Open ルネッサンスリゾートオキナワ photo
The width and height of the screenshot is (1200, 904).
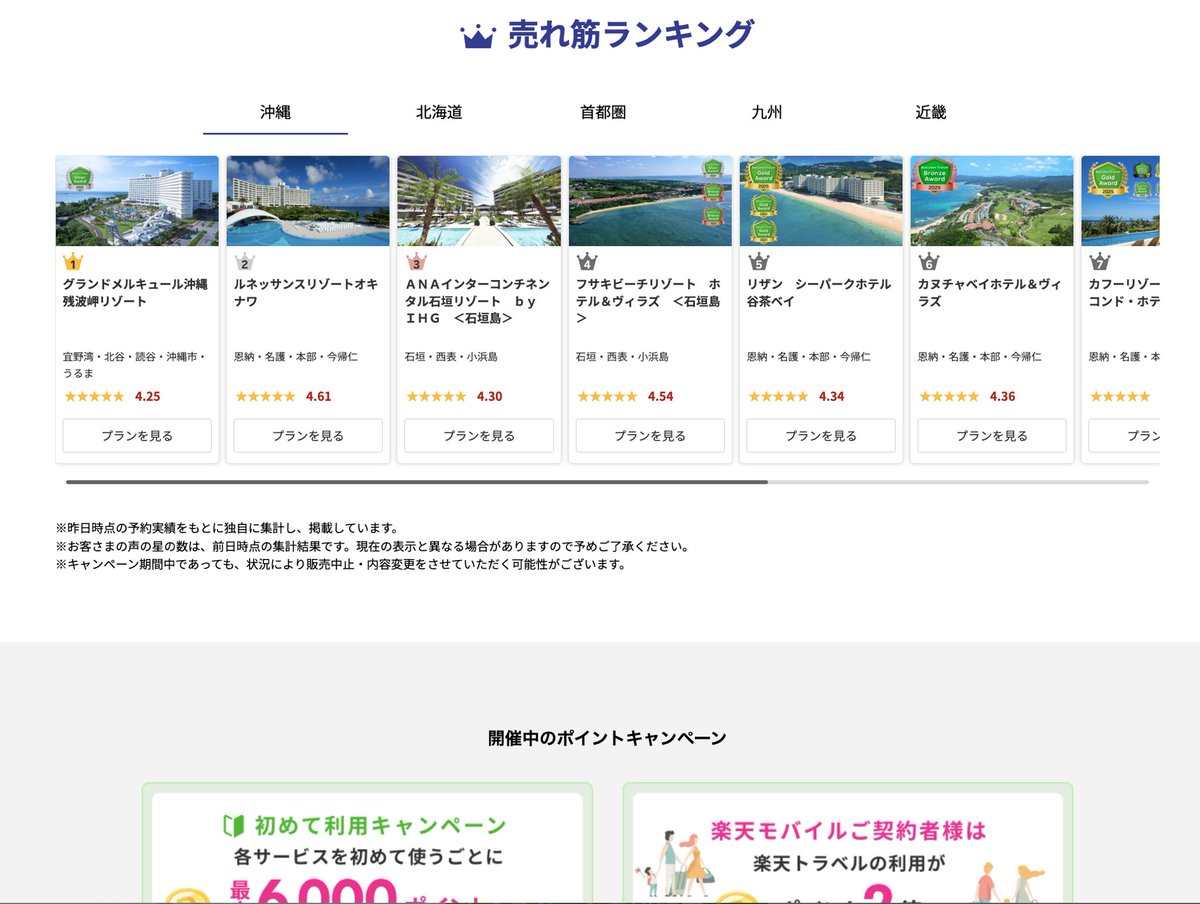click(308, 201)
